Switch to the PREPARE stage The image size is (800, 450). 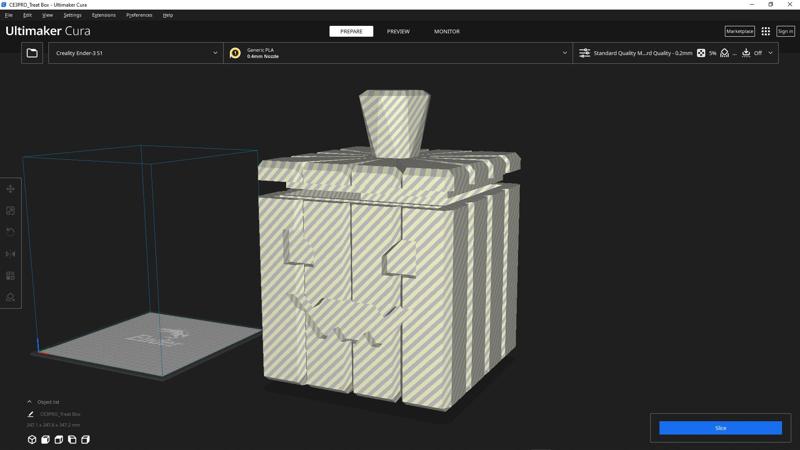click(x=351, y=32)
